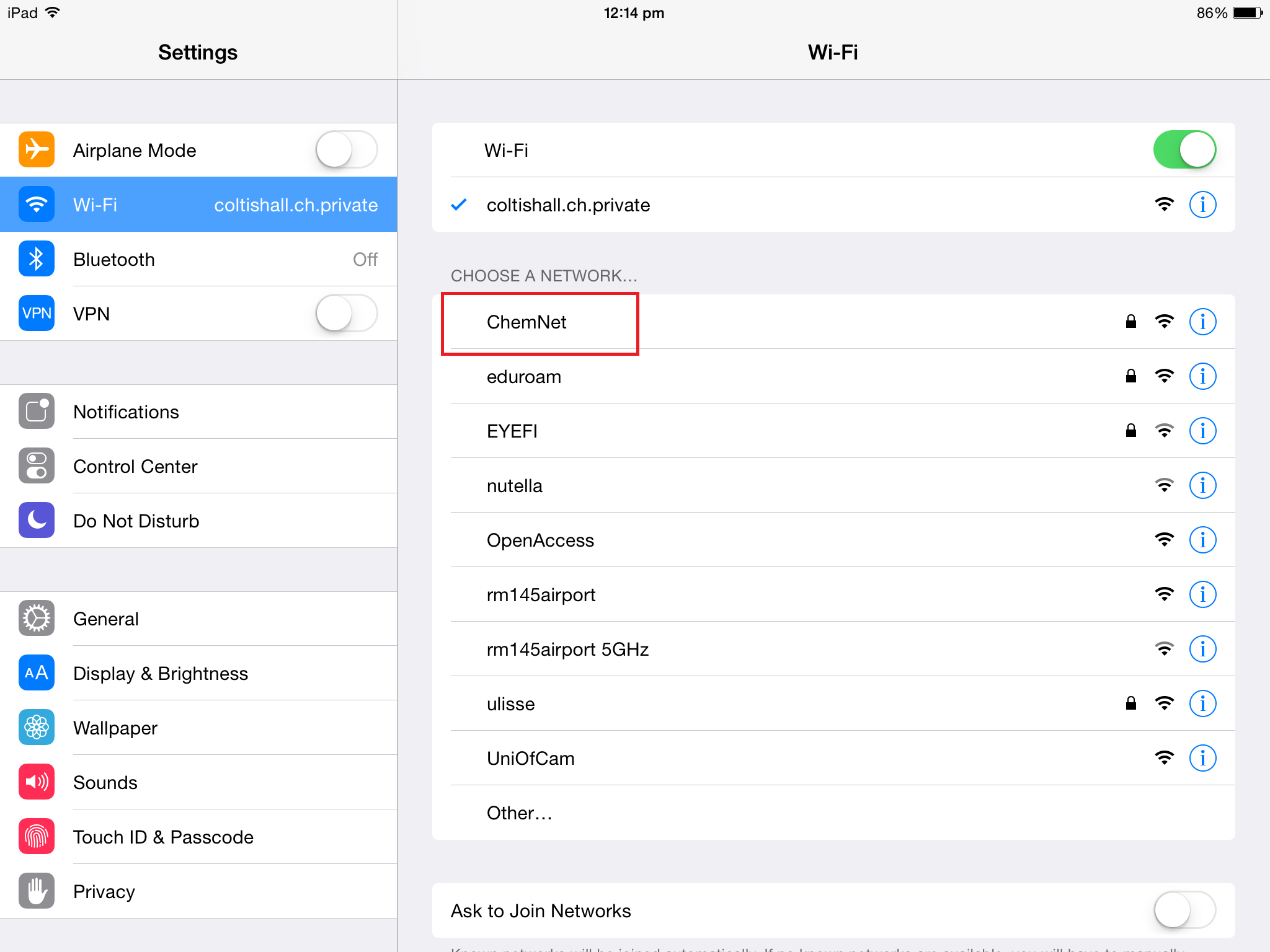This screenshot has width=1270, height=952.
Task: Open Privacy settings
Action: click(x=198, y=891)
